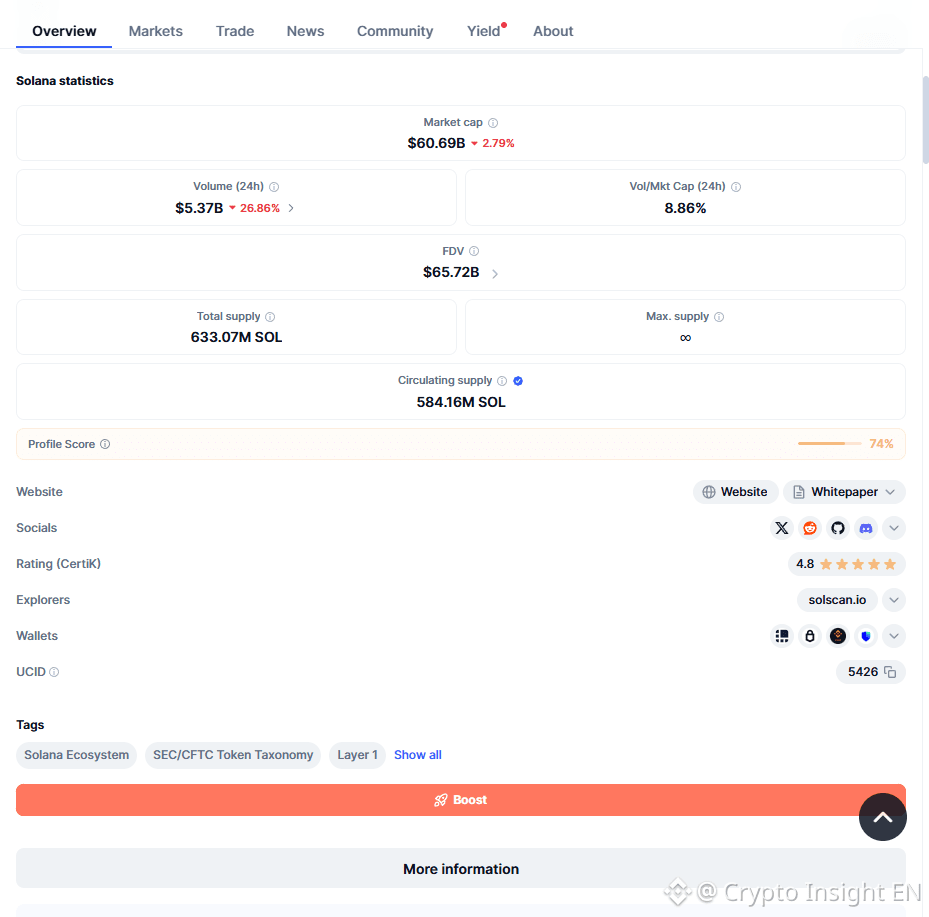Open the Discord social link
This screenshot has width=929, height=917.
866,528
